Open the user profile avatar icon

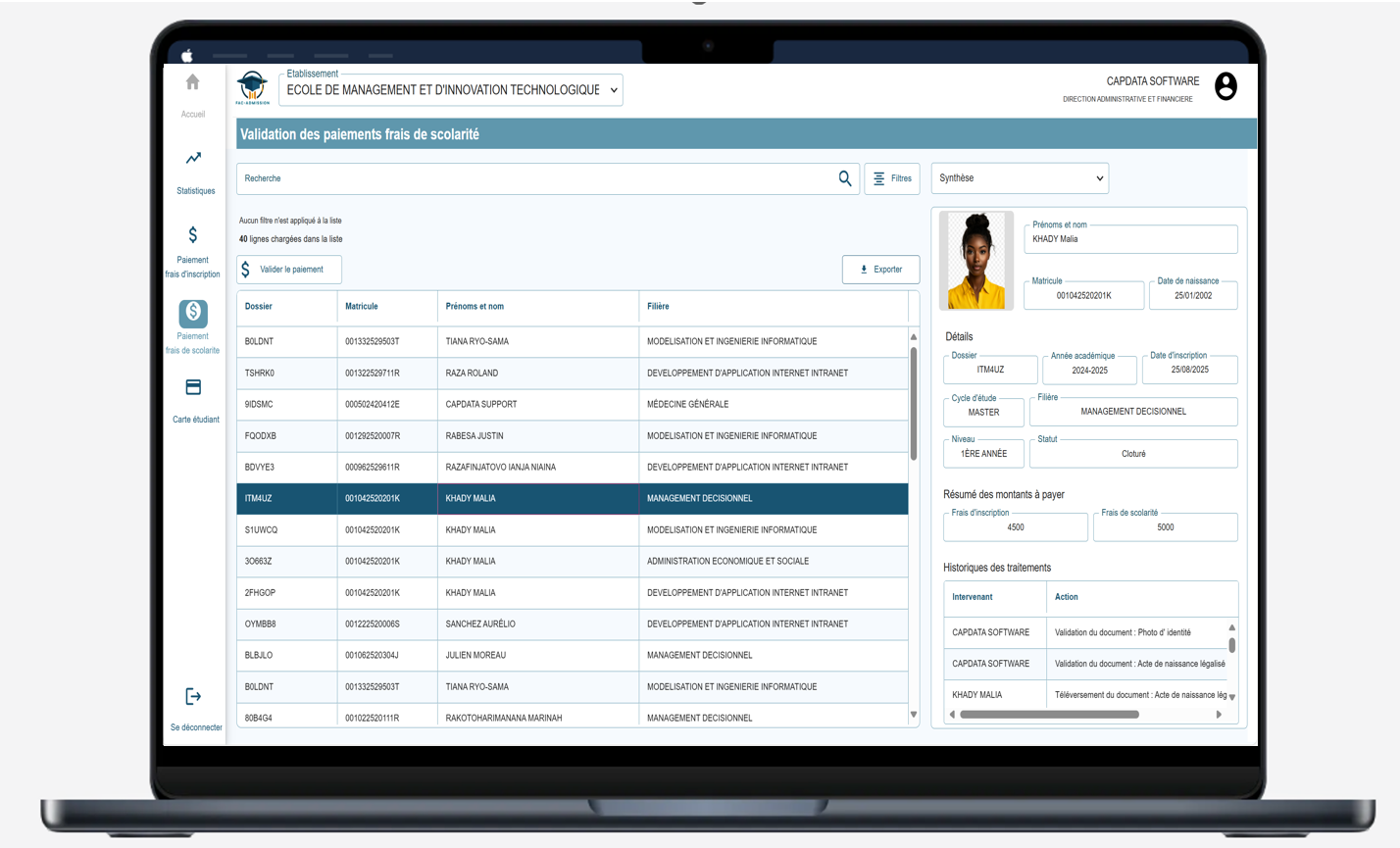coord(1225,86)
